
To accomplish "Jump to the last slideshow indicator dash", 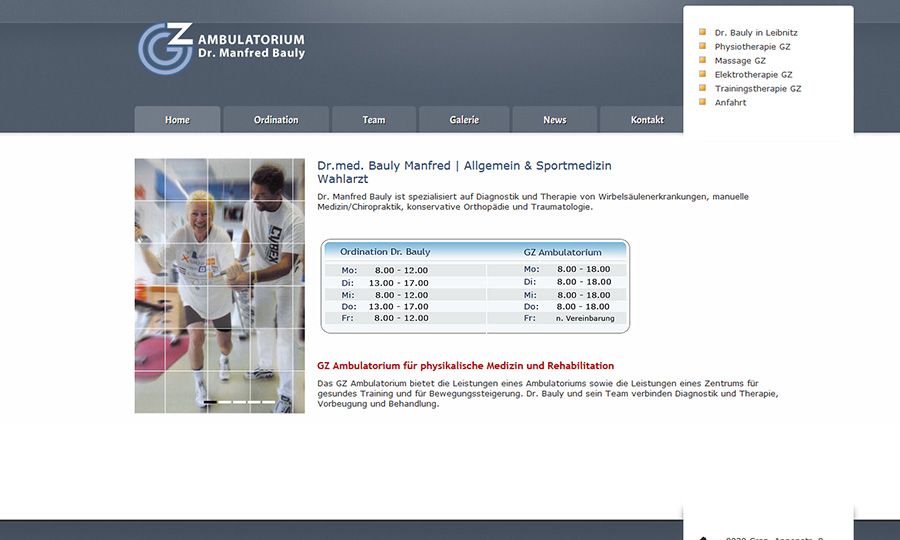I will click(269, 402).
